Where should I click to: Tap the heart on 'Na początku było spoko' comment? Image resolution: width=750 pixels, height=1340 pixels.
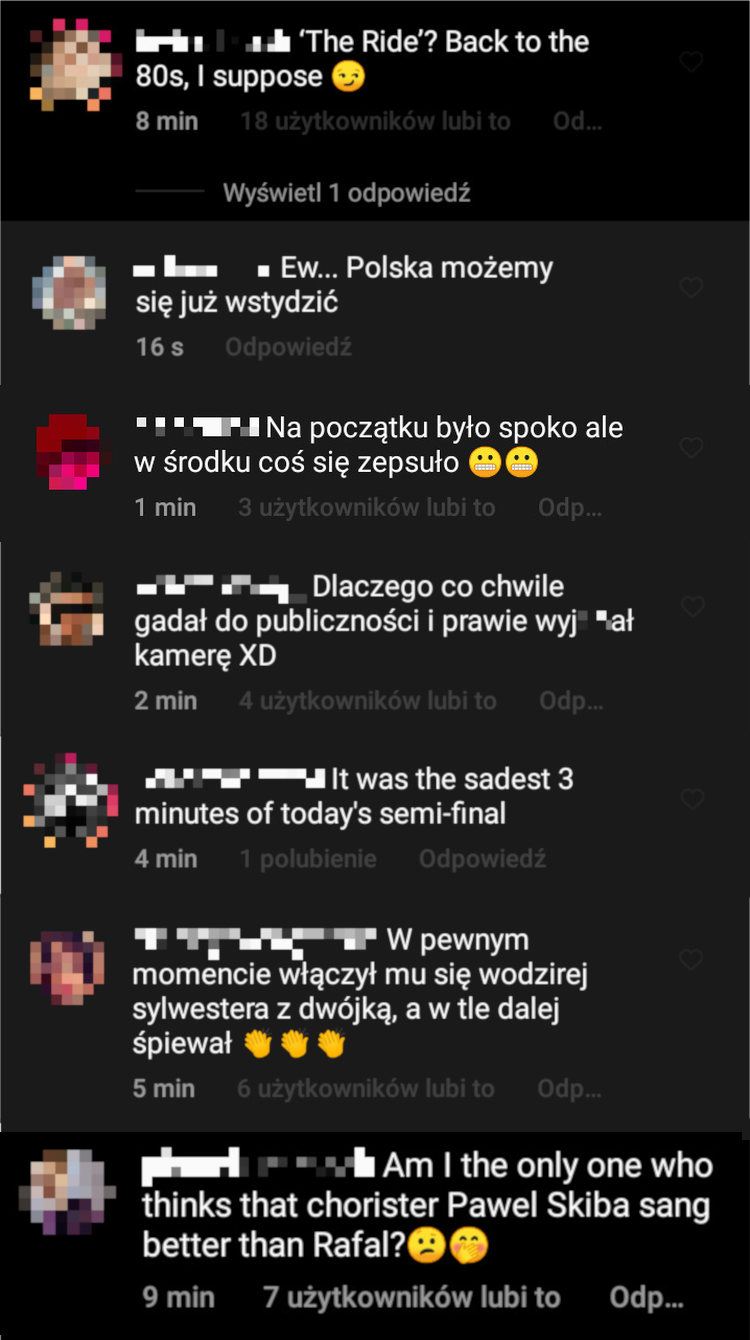(x=691, y=447)
